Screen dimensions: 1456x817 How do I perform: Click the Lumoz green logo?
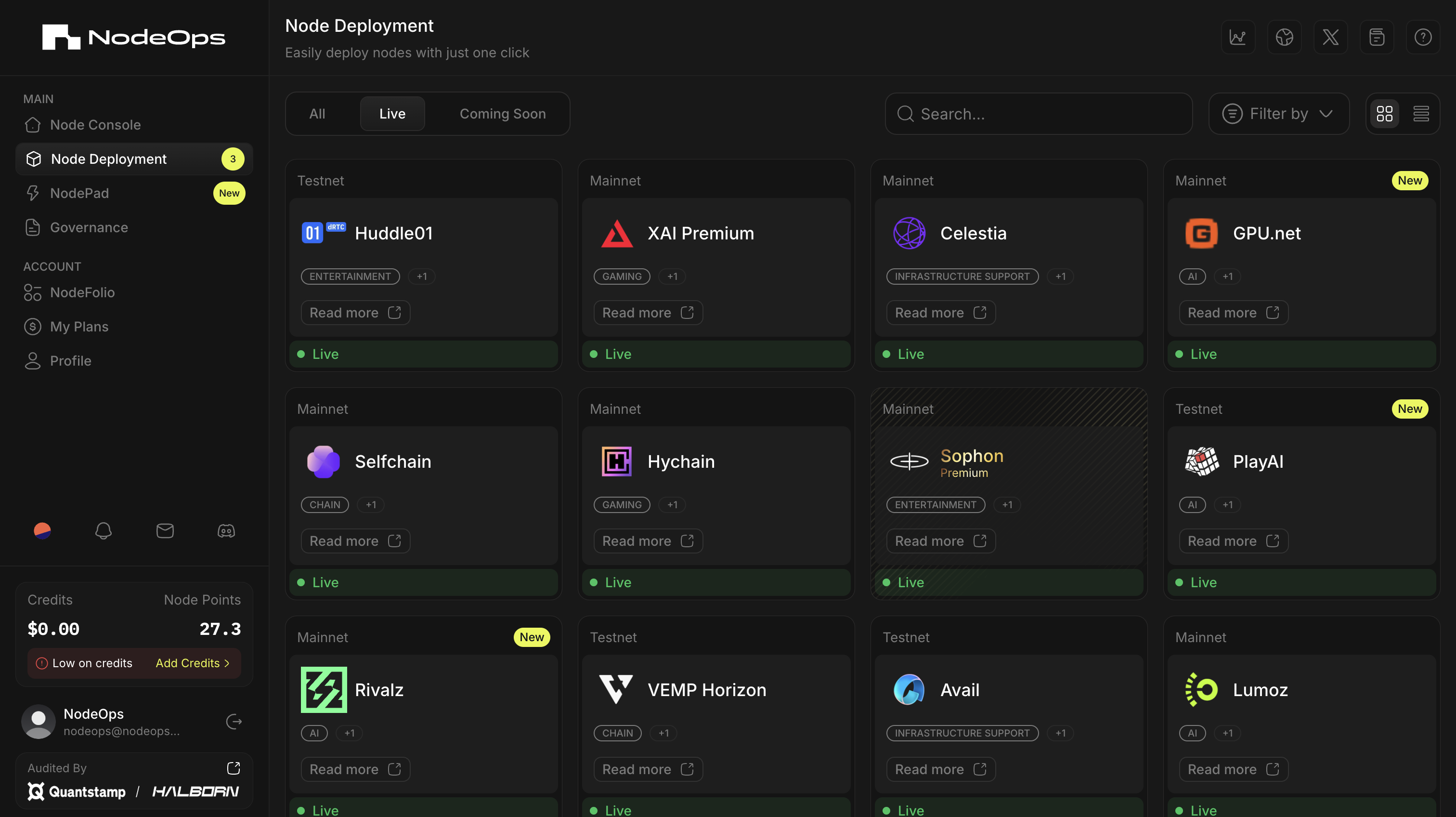(x=1201, y=690)
